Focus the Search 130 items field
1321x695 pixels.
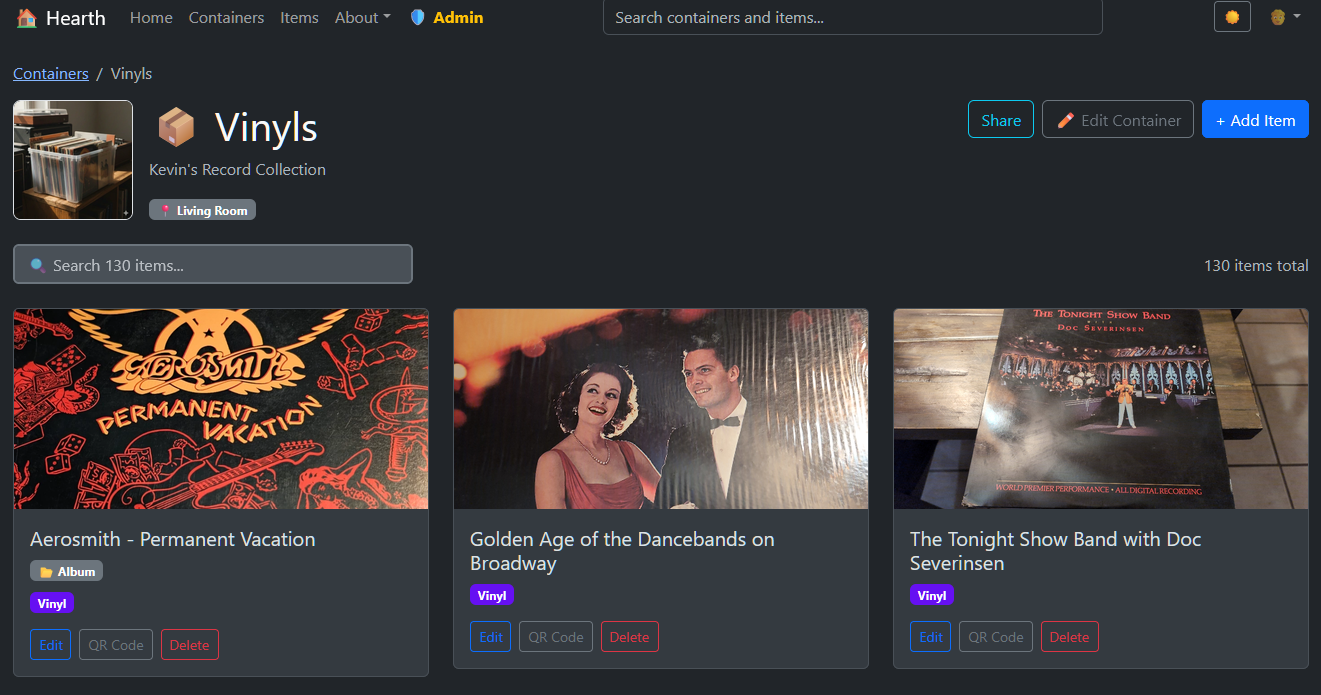[213, 265]
